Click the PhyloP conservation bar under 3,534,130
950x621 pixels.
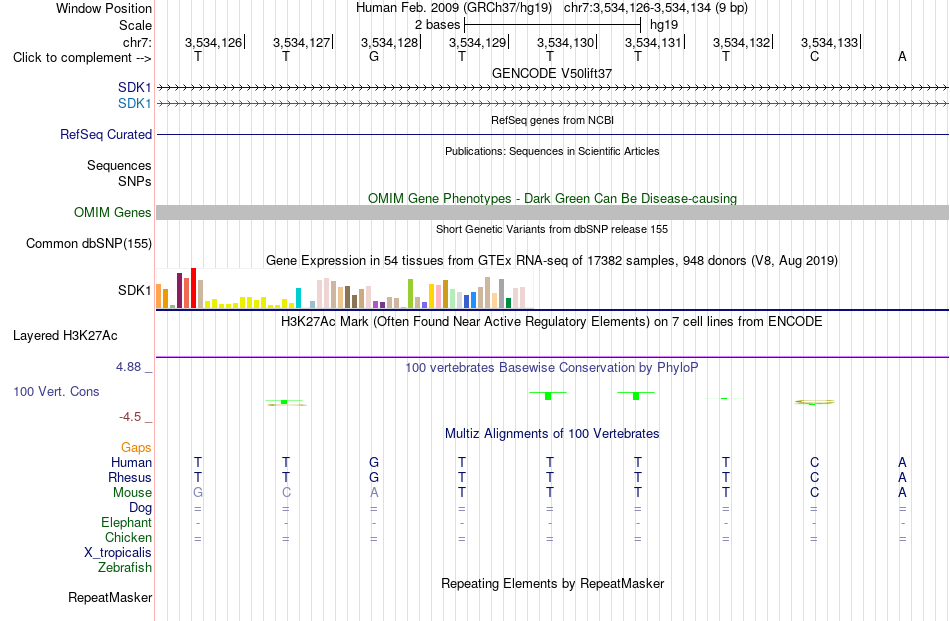(x=548, y=396)
